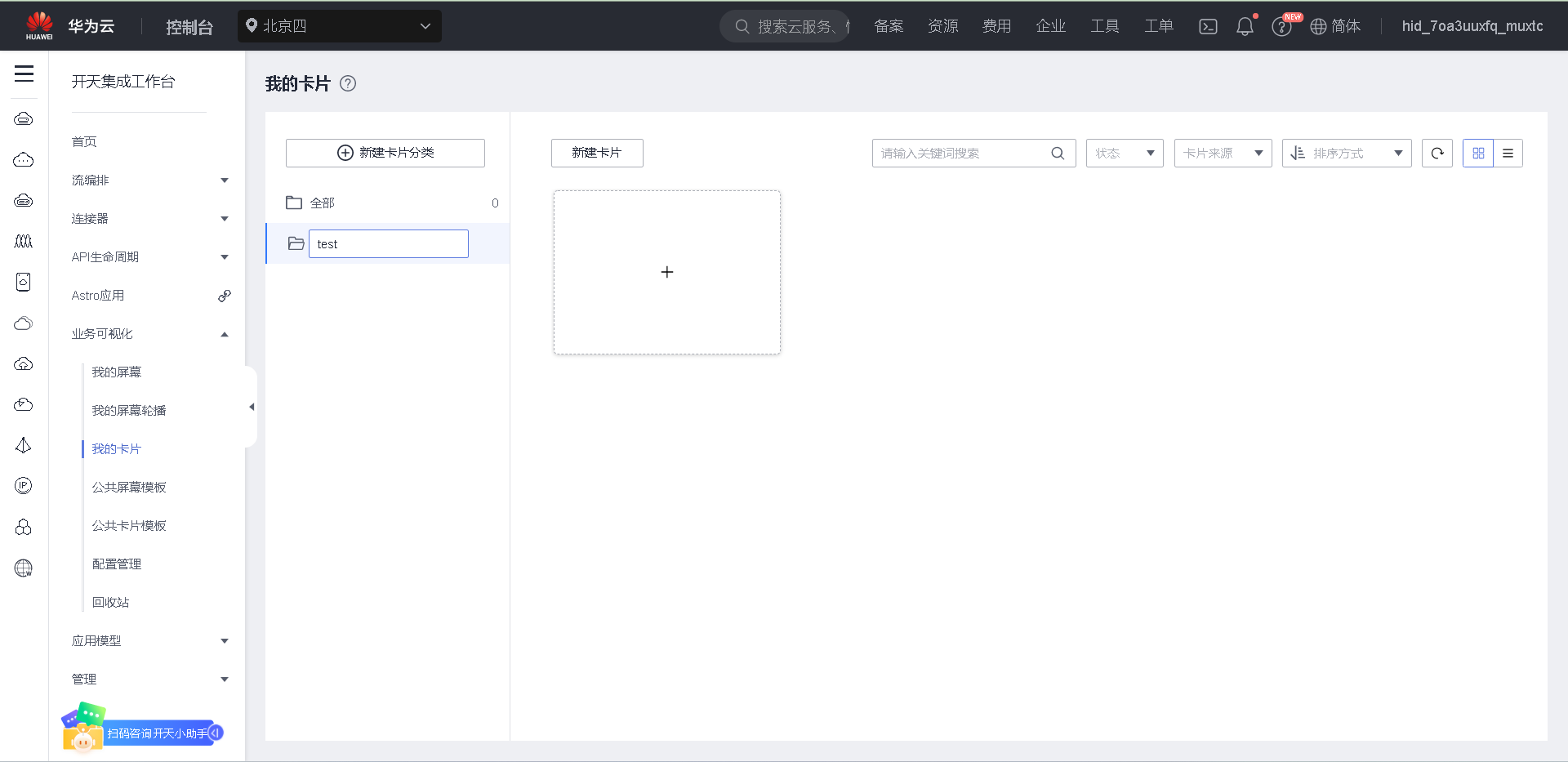Image resolution: width=1568 pixels, height=762 pixels.
Task: Click the three-hexagons icon in left rail
Action: coord(24,527)
